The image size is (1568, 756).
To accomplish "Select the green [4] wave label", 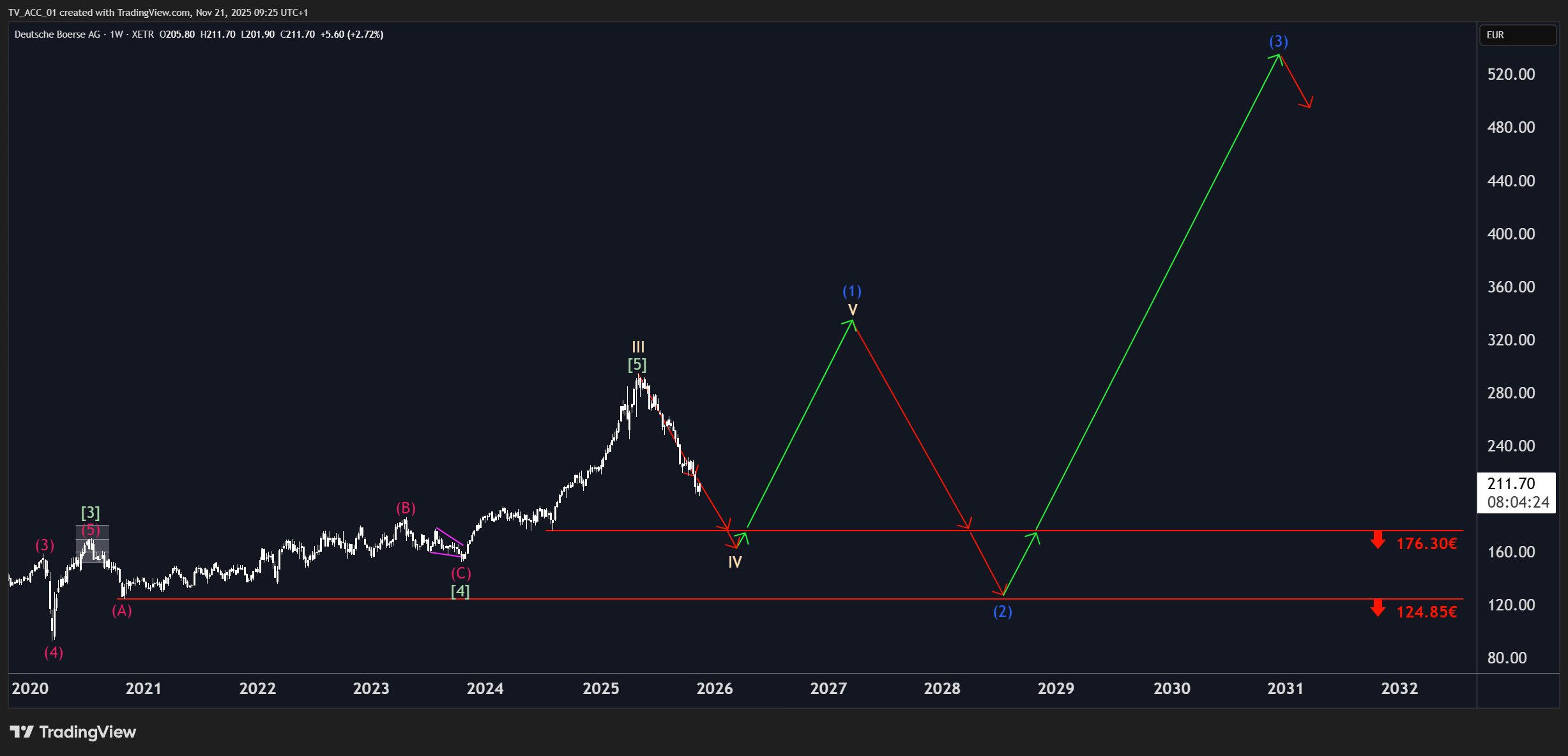I will click(x=460, y=591).
